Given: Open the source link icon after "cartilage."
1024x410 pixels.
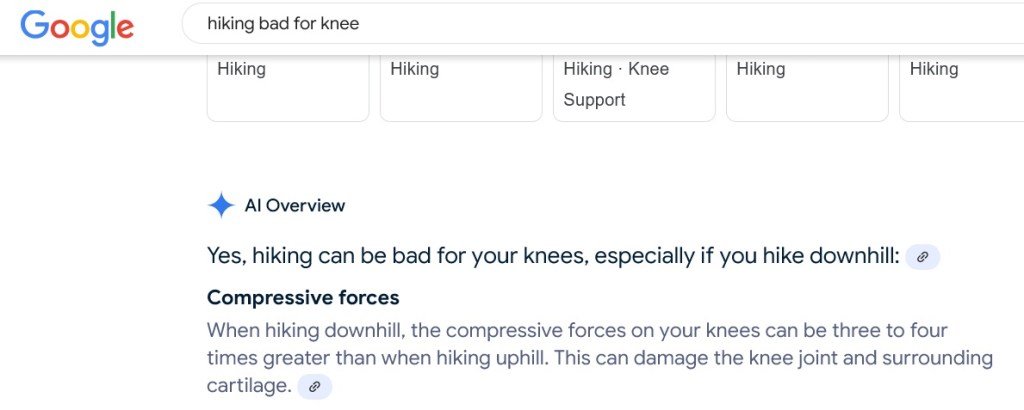Looking at the screenshot, I should (x=314, y=386).
